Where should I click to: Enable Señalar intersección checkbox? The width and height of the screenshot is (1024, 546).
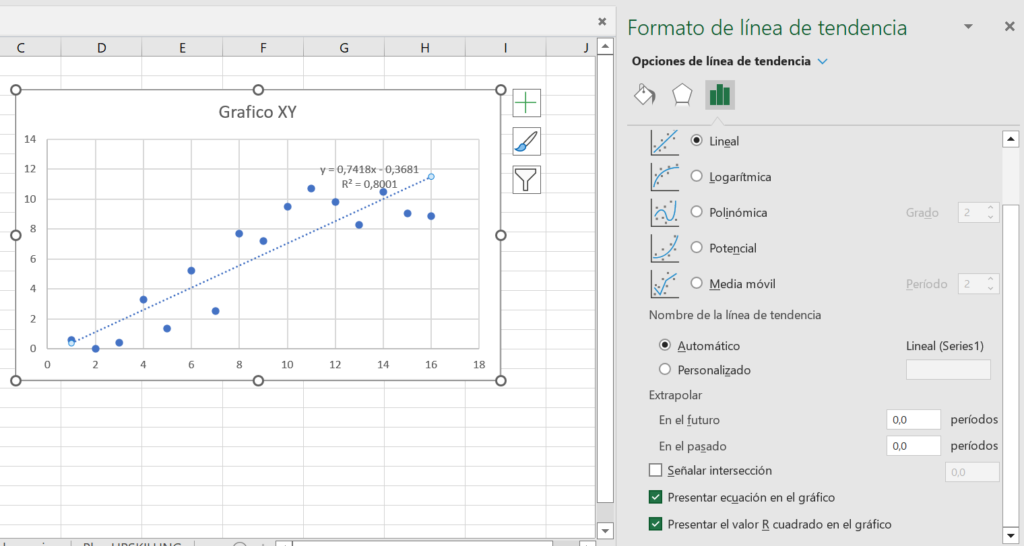656,470
